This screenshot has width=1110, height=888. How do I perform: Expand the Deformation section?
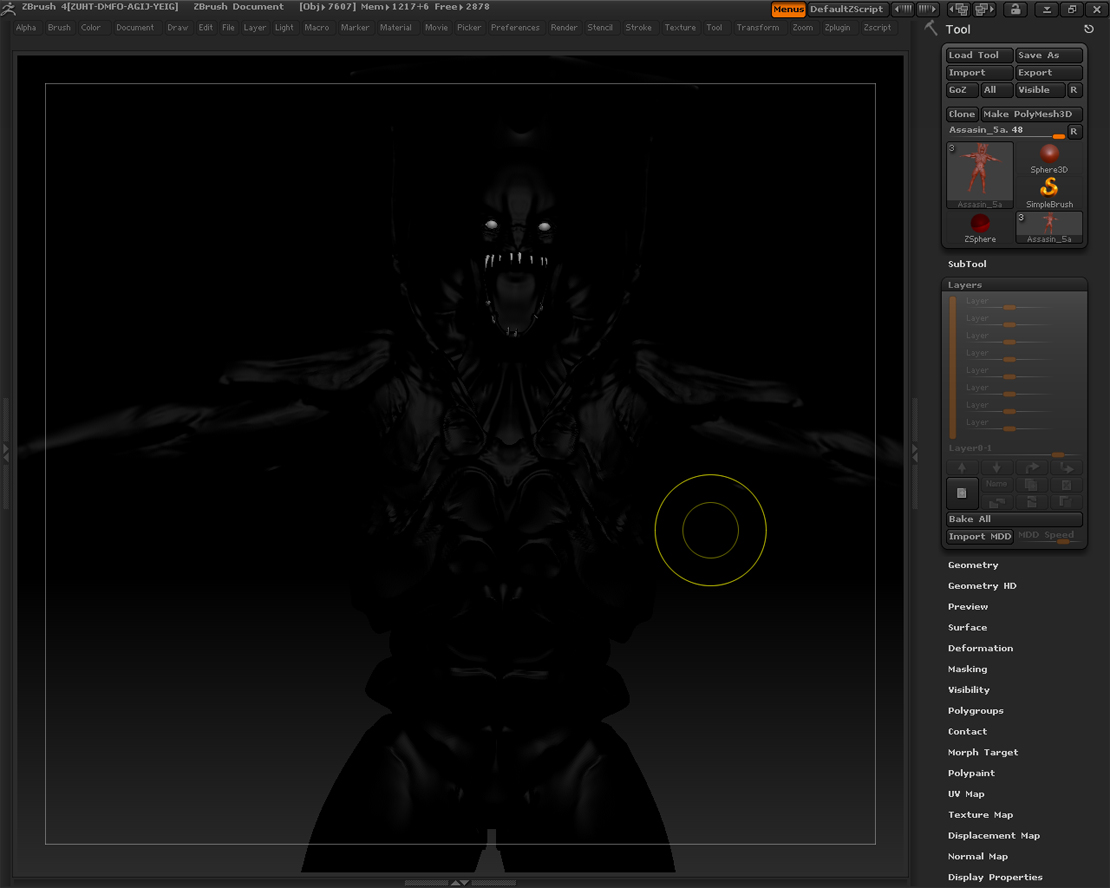click(x=980, y=648)
